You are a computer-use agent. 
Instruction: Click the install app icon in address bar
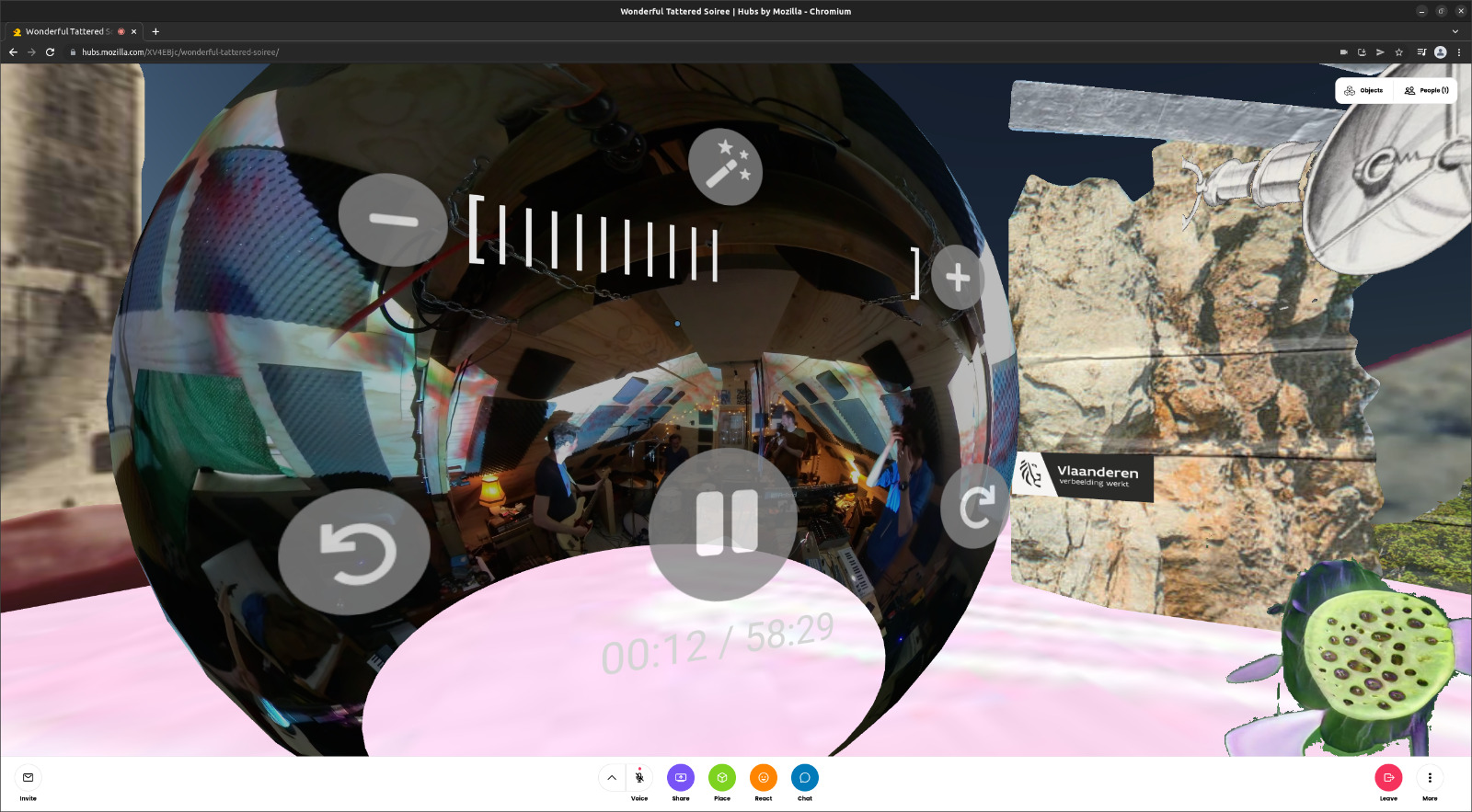pyautogui.click(x=1362, y=52)
